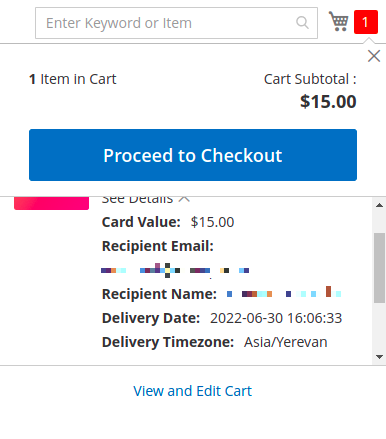Click the blurred recipient name value
The image size is (386, 439).
pyautogui.click(x=284, y=292)
